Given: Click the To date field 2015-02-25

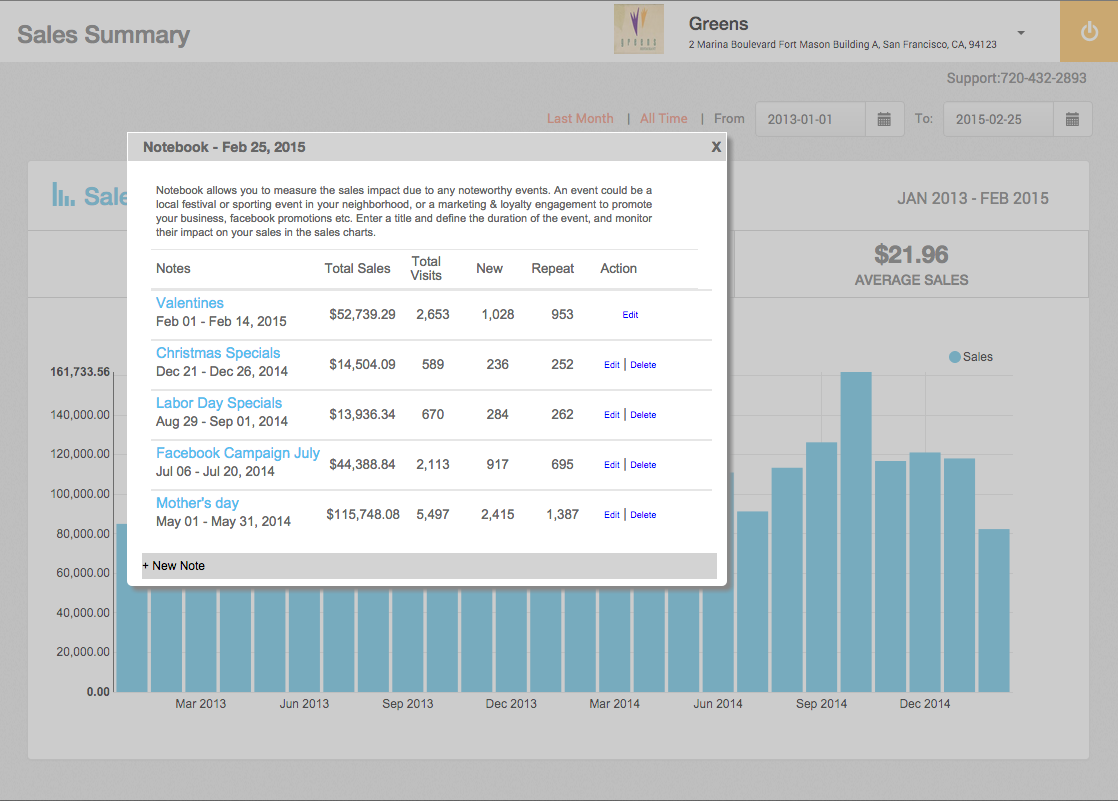Looking at the screenshot, I should 998,119.
